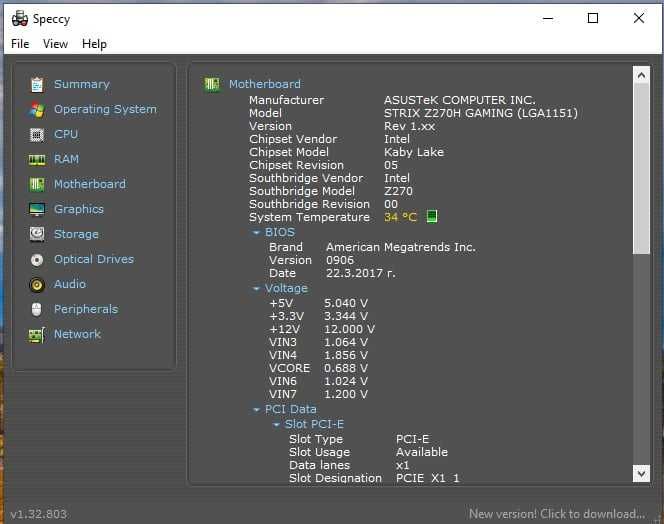Viewport: 664px width, 524px height.
Task: Click the Motherboard heading in the main panel
Action: (265, 84)
